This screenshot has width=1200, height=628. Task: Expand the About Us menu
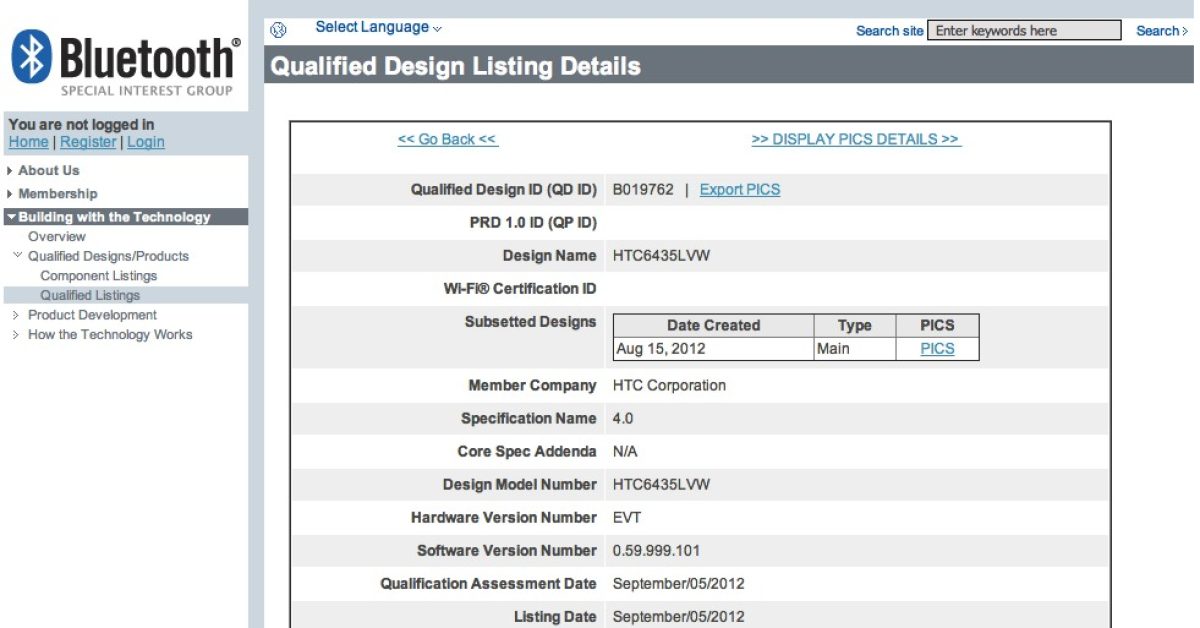pos(48,171)
